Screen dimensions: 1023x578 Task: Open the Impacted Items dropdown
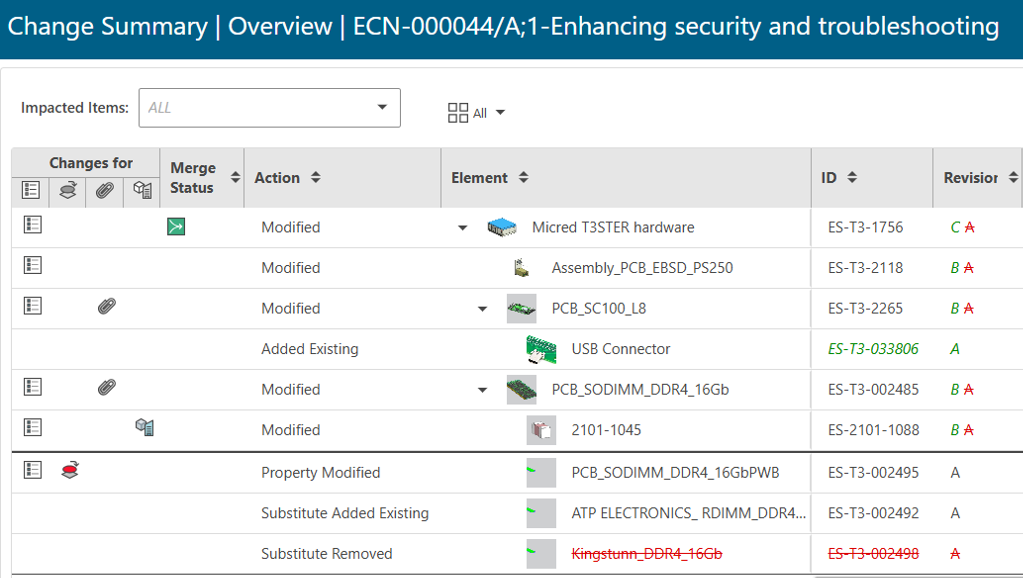[x=382, y=108]
